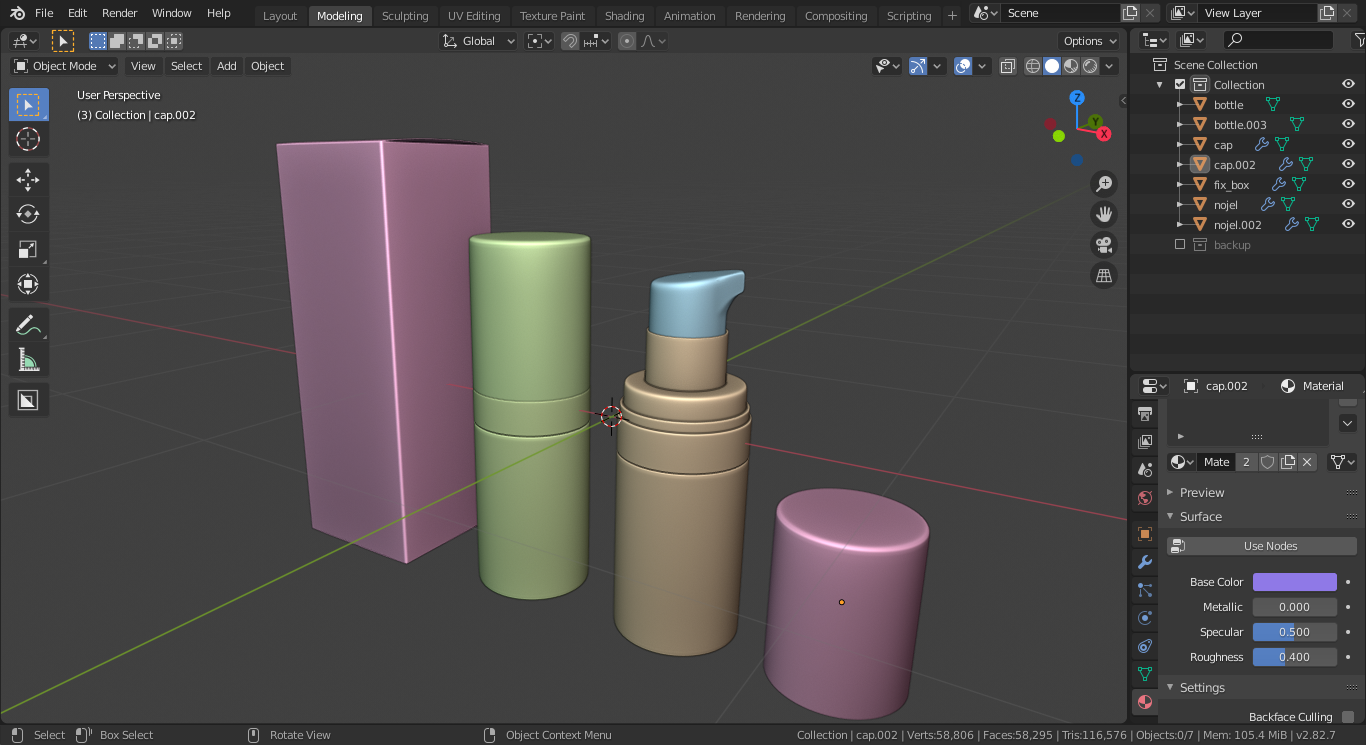The image size is (1366, 745).
Task: Click the Use Nodes button
Action: (x=1262, y=546)
